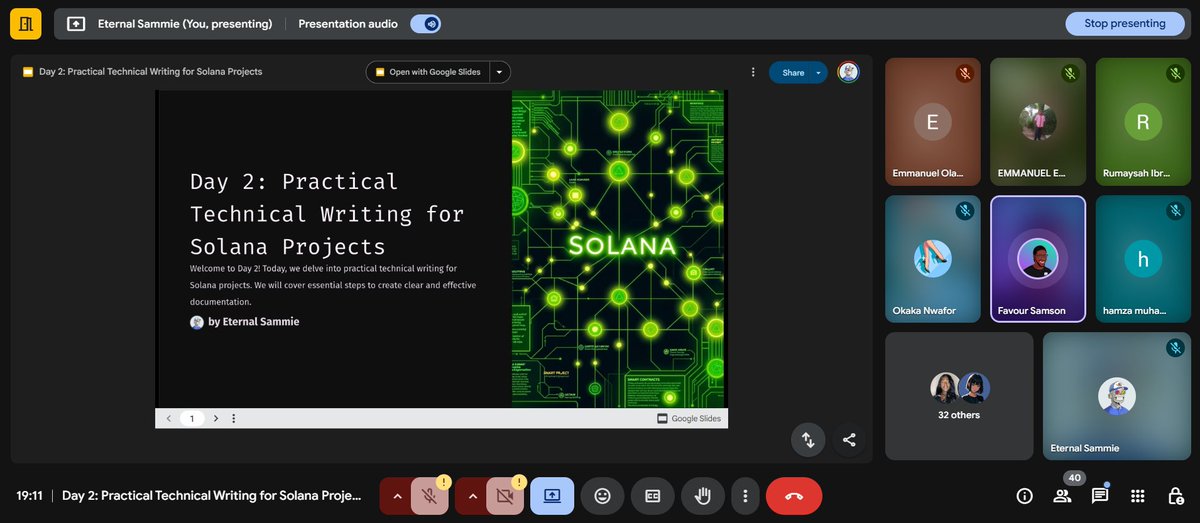Open slide options three-dot menu
This screenshot has width=1200, height=523.
233,419
